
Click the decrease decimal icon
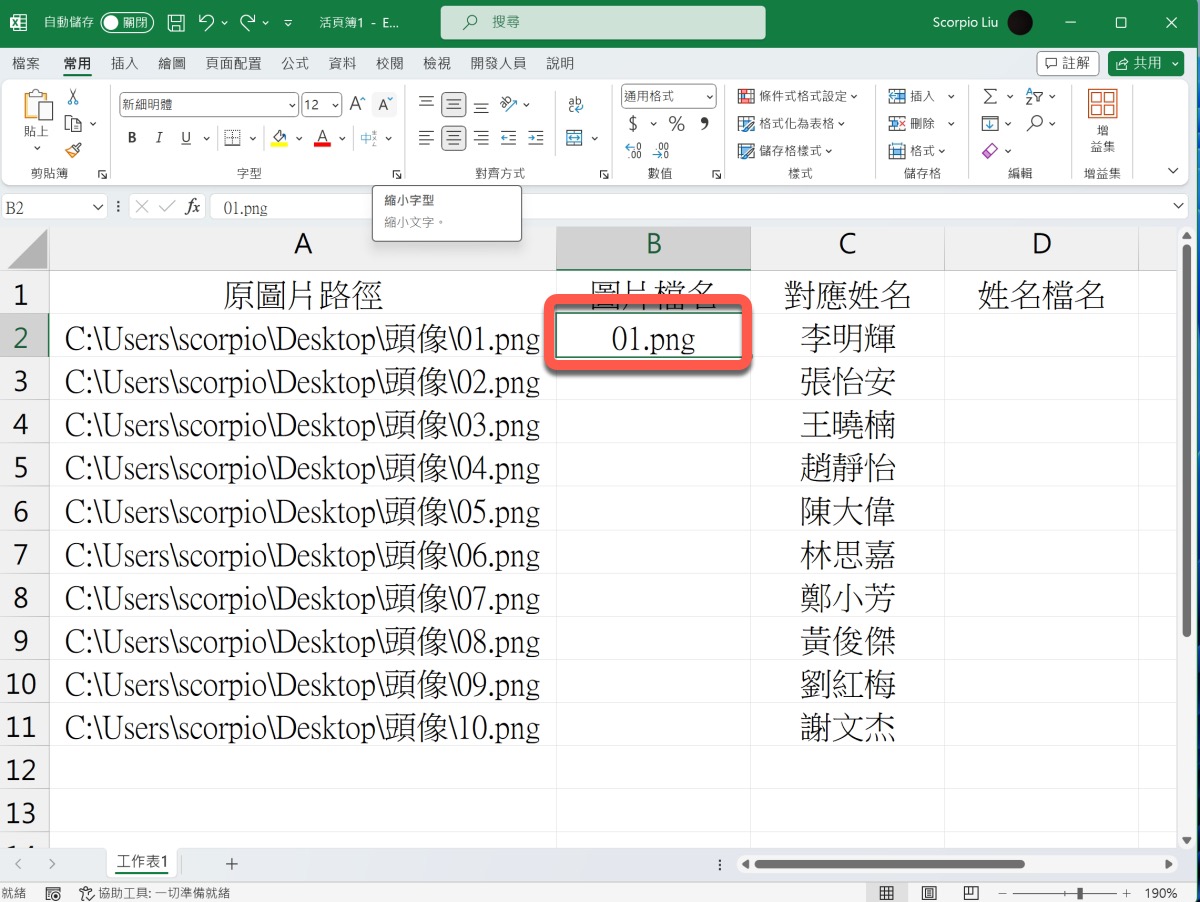(x=662, y=151)
